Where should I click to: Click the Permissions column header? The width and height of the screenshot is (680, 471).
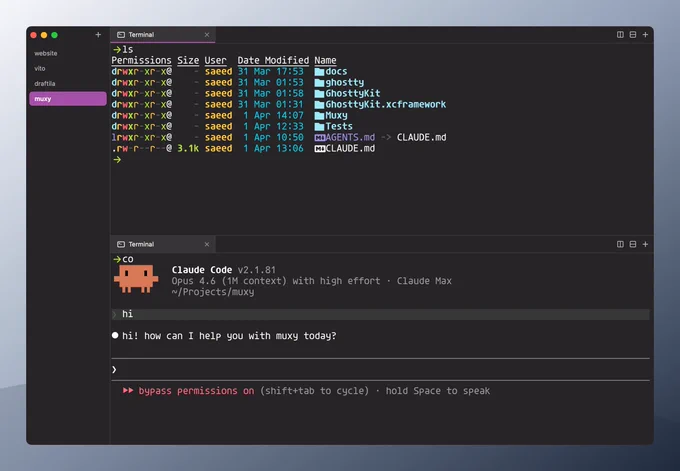click(141, 60)
